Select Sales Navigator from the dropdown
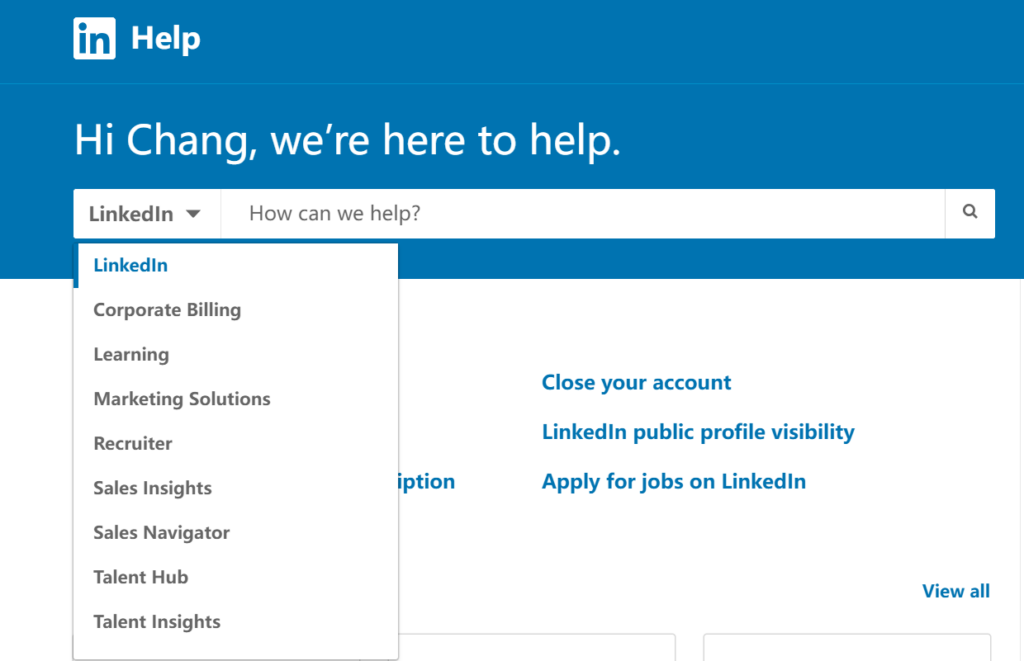The image size is (1024, 661). [161, 532]
